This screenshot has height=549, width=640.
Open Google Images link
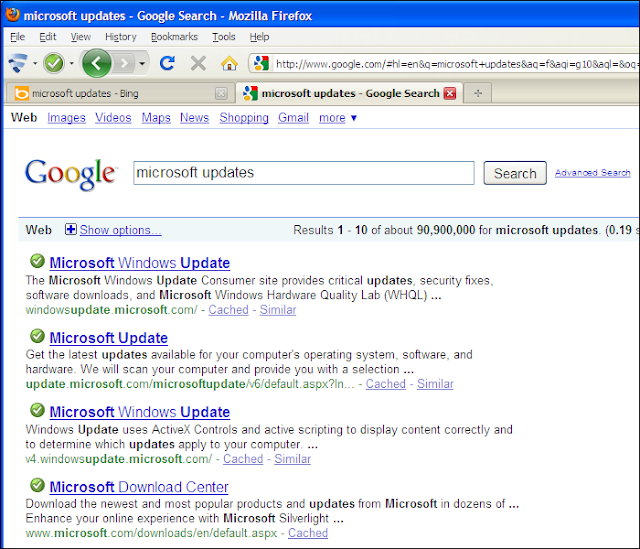(x=67, y=118)
